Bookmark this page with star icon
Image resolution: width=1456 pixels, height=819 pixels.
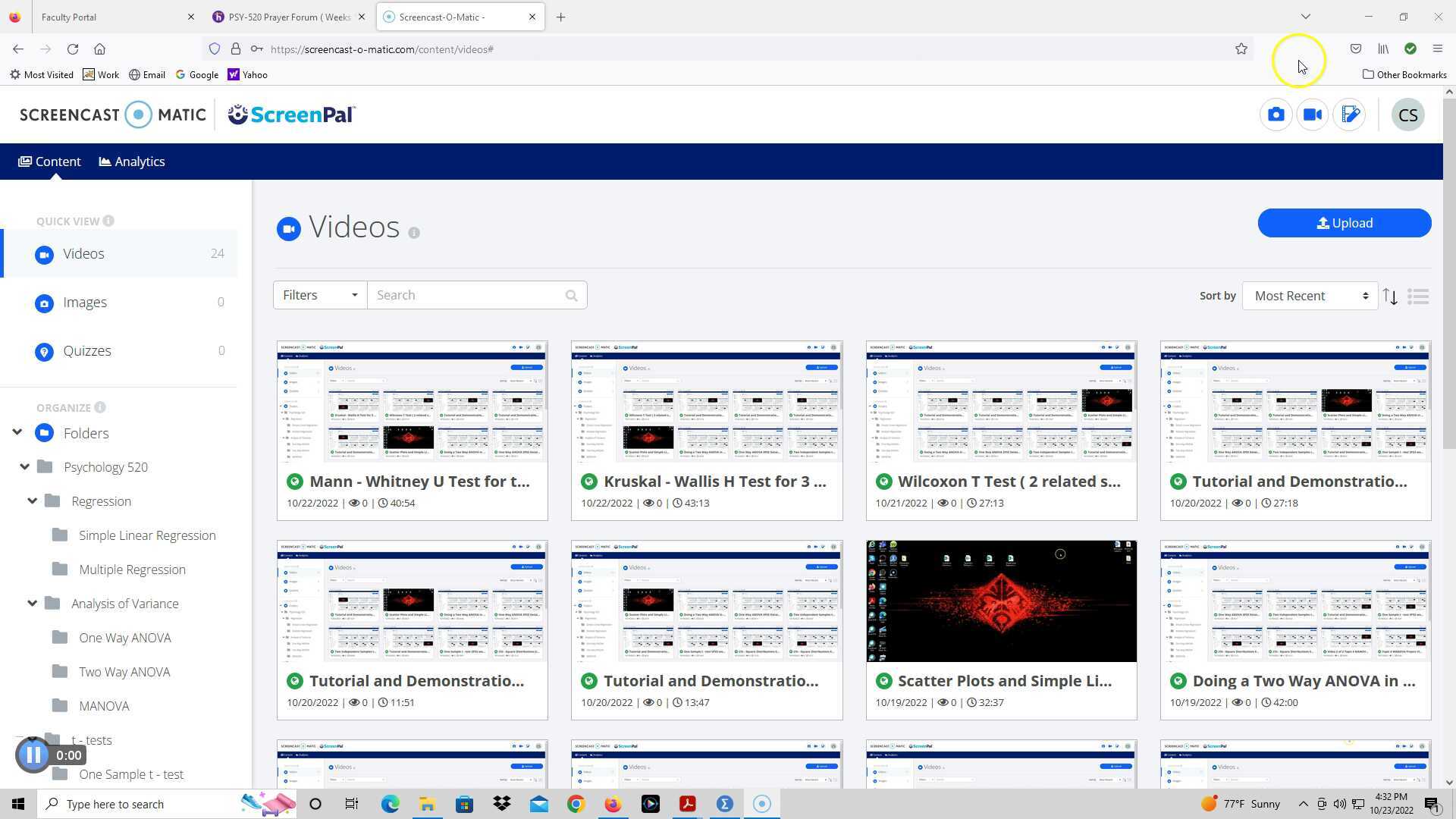(x=1241, y=49)
